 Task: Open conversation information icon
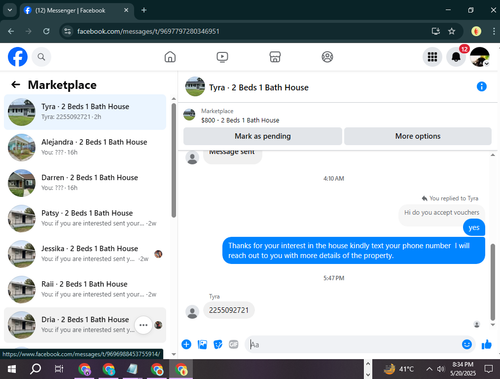pos(482,87)
